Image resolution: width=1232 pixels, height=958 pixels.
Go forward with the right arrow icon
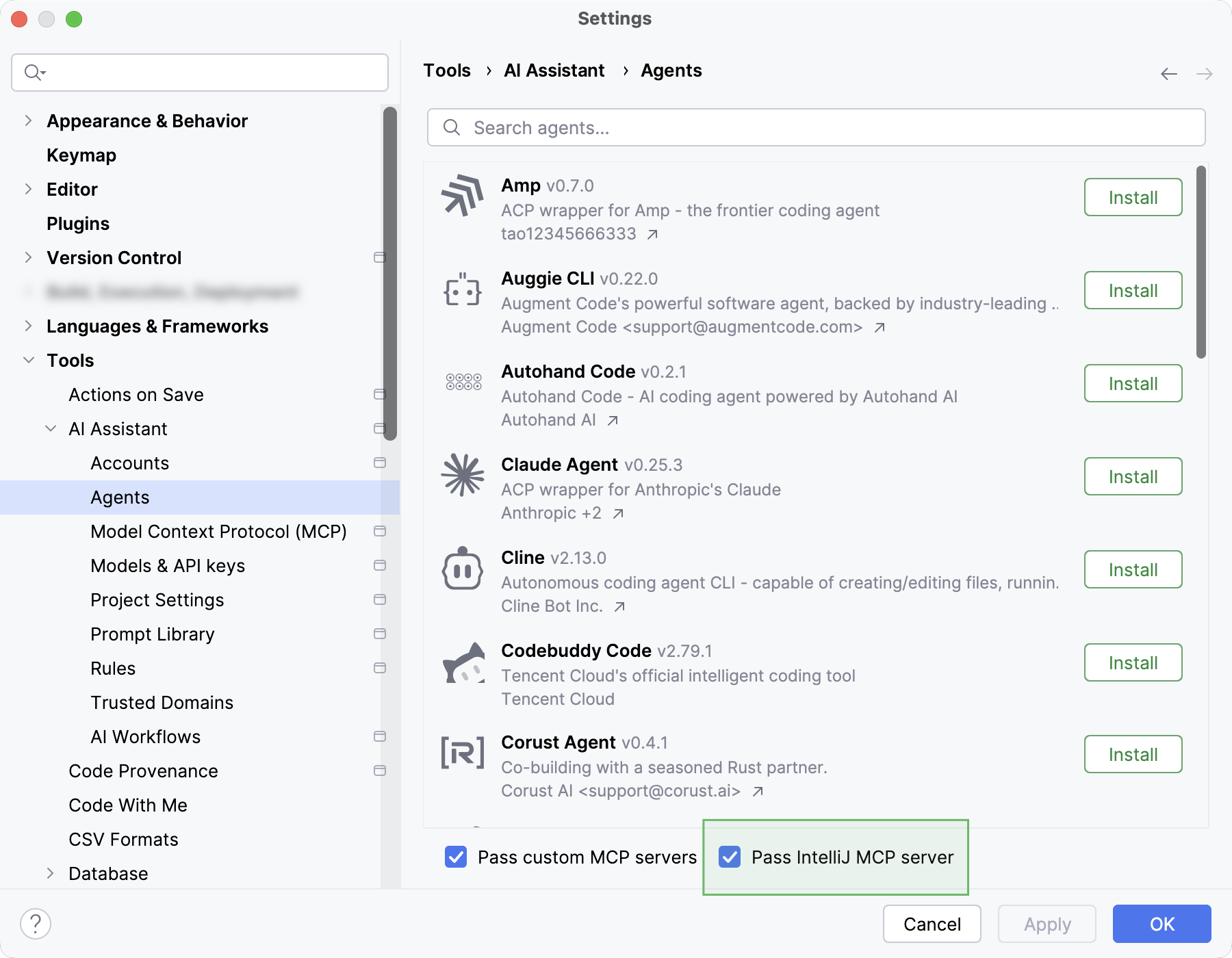pyautogui.click(x=1205, y=73)
